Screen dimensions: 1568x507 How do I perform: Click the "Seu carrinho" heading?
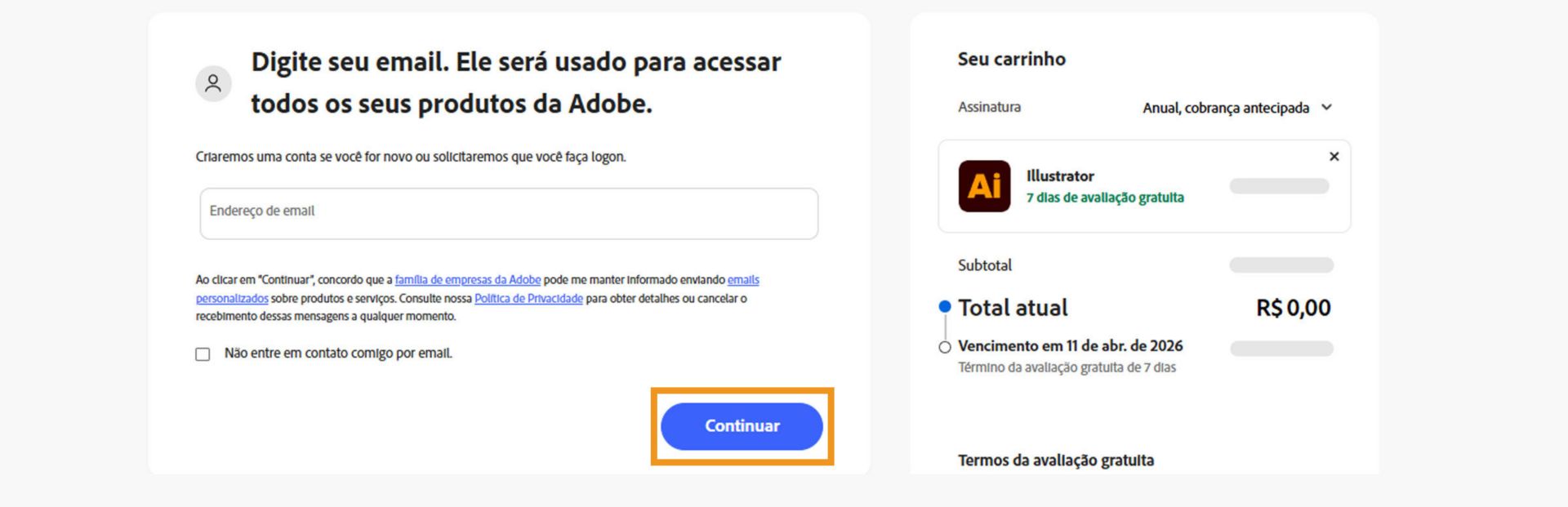pos(1012,59)
